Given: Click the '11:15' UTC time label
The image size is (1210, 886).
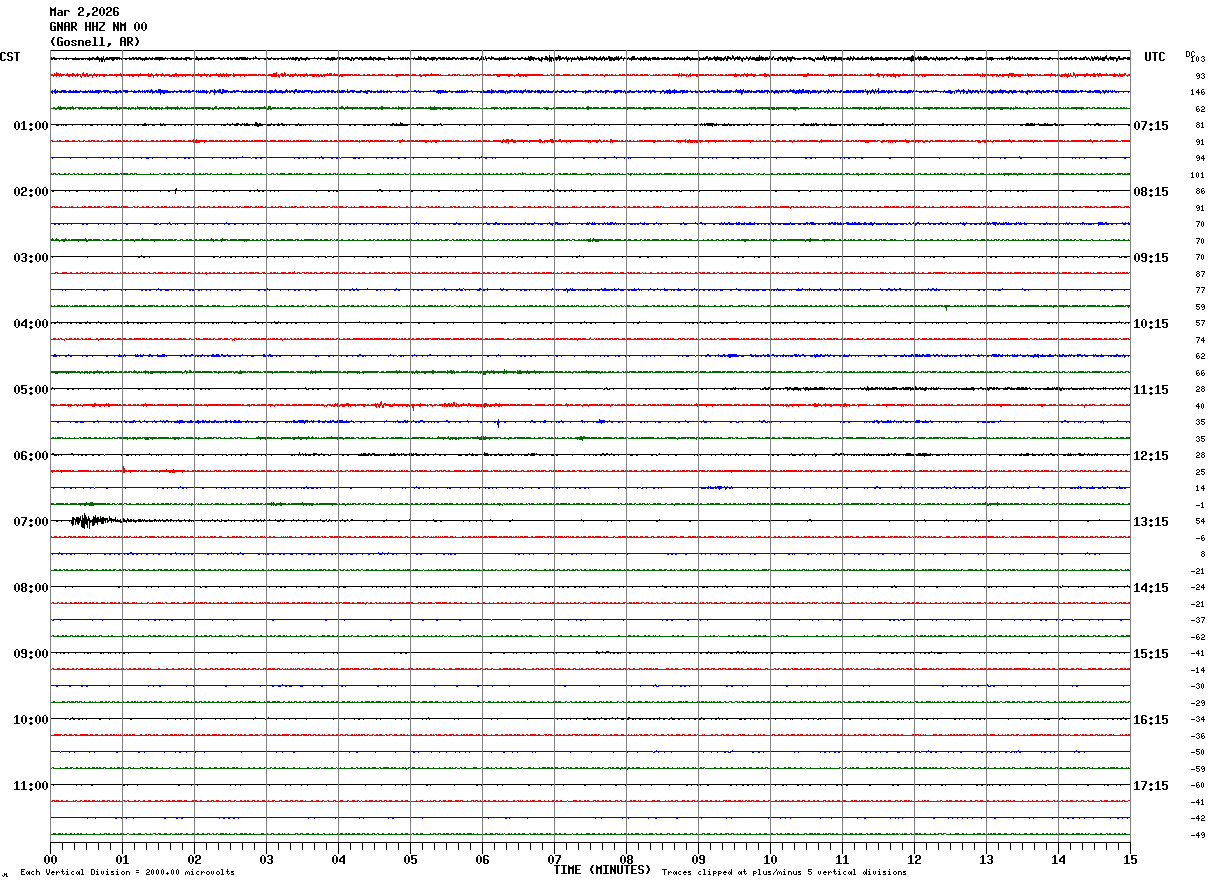Looking at the screenshot, I should tap(1150, 390).
